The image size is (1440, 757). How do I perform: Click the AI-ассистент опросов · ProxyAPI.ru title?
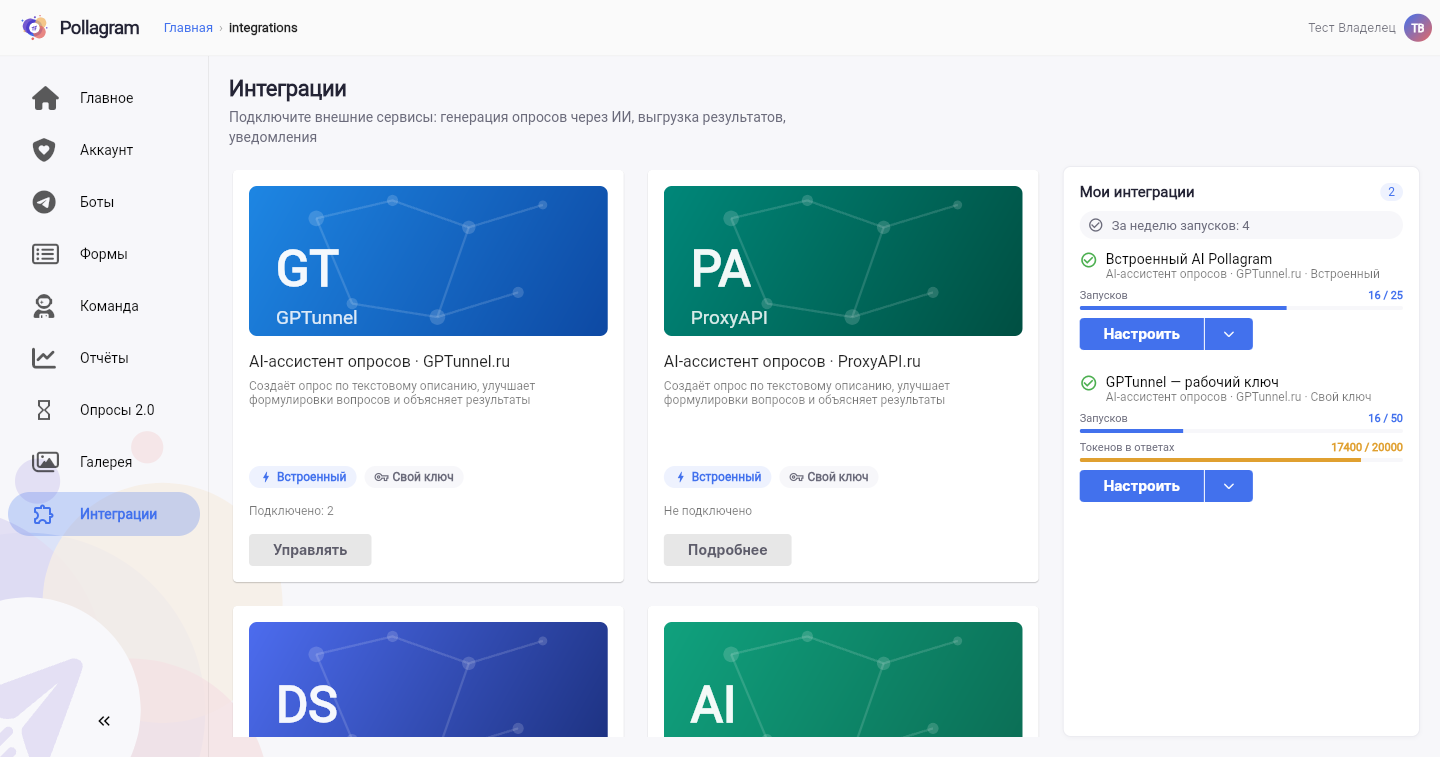coord(792,362)
